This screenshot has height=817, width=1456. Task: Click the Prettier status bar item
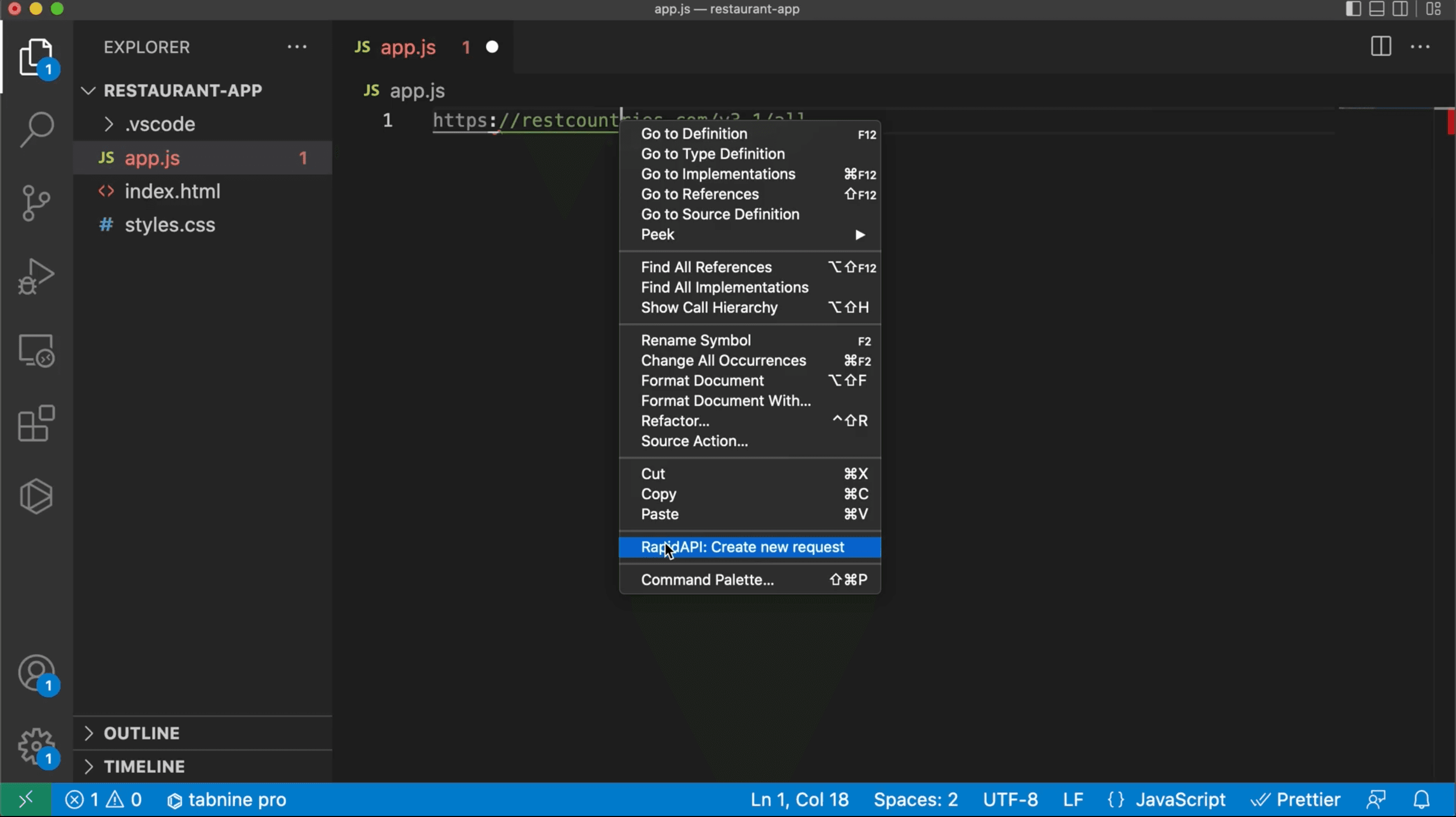(x=1295, y=799)
